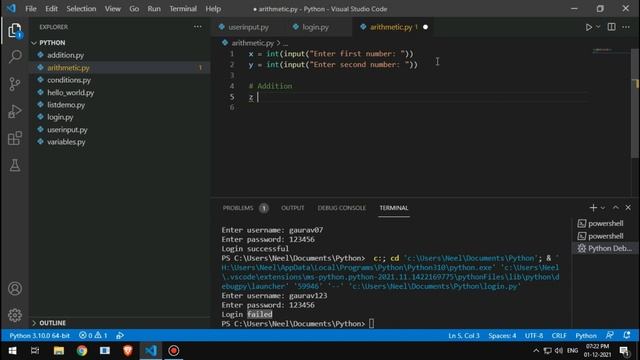Open conditions.py in the explorer
Viewport: 640px width, 360px height.
(x=69, y=80)
